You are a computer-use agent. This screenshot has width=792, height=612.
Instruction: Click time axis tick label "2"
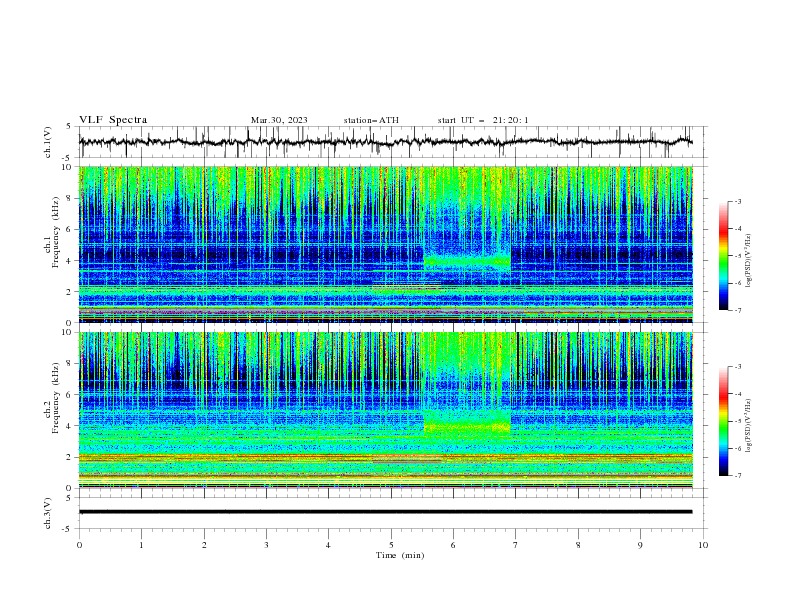(204, 545)
